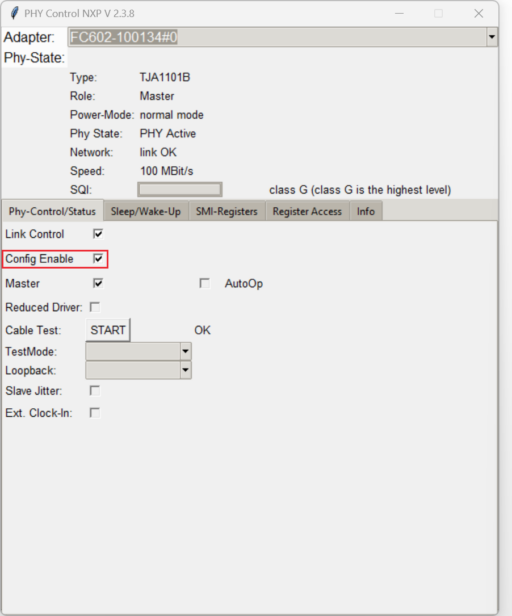This screenshot has width=512, height=616.
Task: Click the Cable Test 'OK' result text
Action: point(202,330)
